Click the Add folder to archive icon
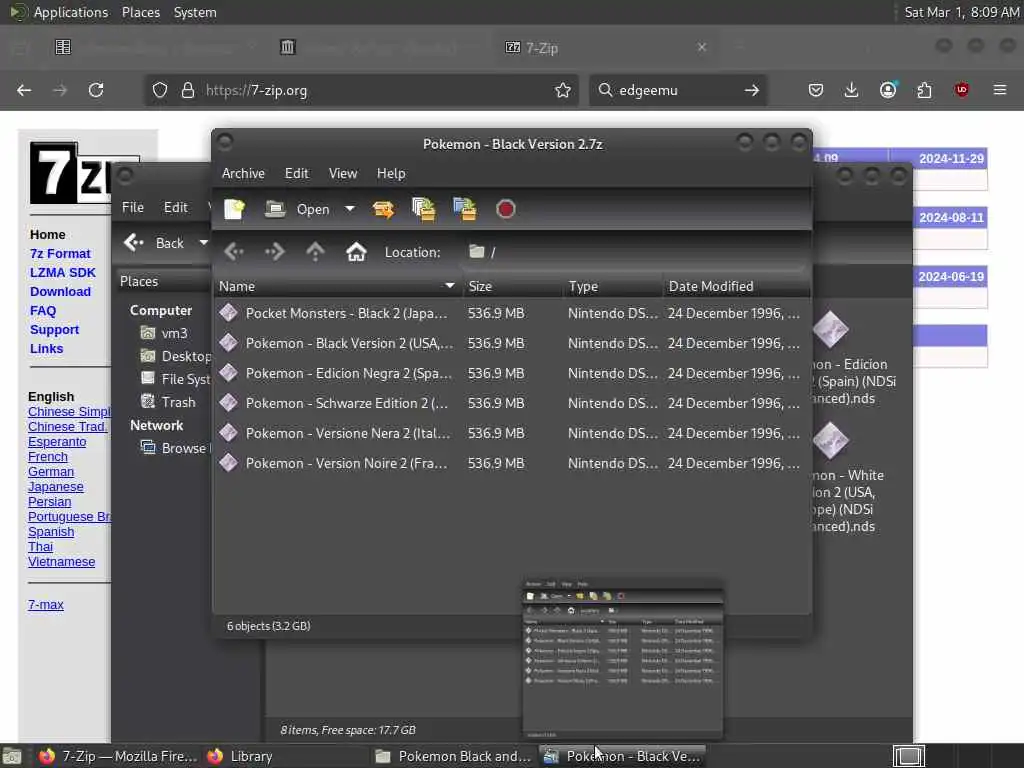This screenshot has width=1024, height=768. coord(465,209)
